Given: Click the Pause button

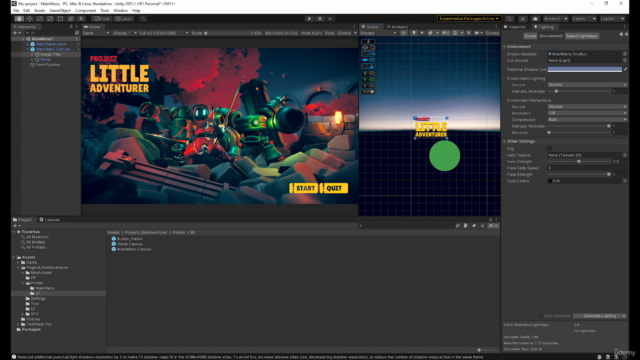Looking at the screenshot, I should pyautogui.click(x=320, y=19).
